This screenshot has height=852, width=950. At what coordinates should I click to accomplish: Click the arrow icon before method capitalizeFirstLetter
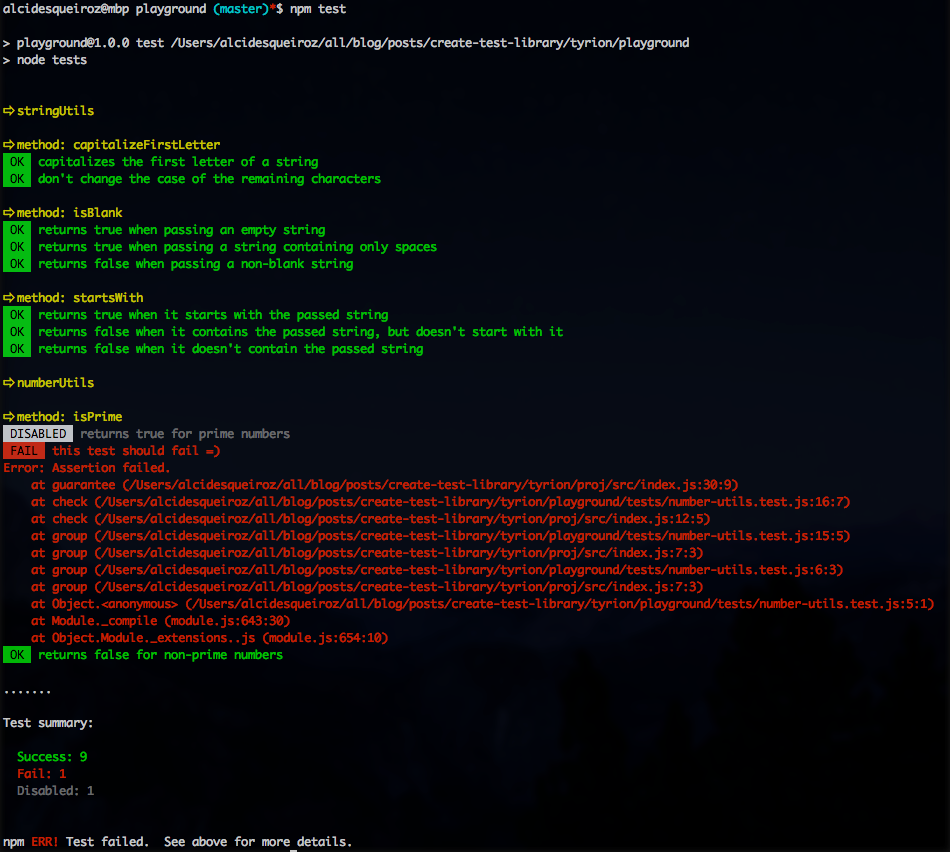pos(10,144)
